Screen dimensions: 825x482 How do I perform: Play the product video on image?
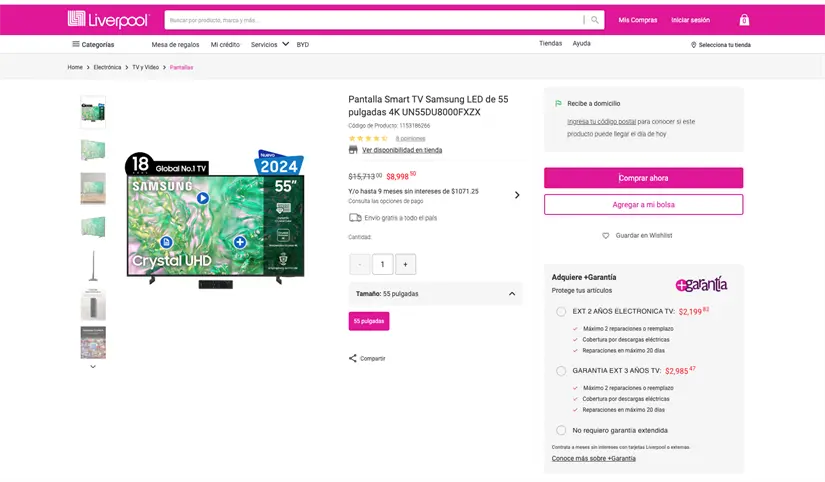click(203, 198)
